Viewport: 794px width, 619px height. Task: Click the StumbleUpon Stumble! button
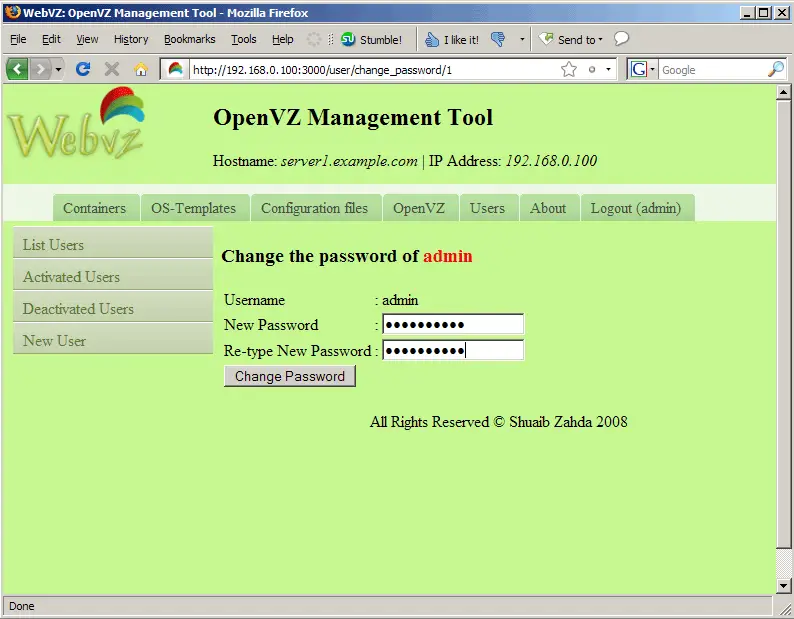click(x=371, y=40)
